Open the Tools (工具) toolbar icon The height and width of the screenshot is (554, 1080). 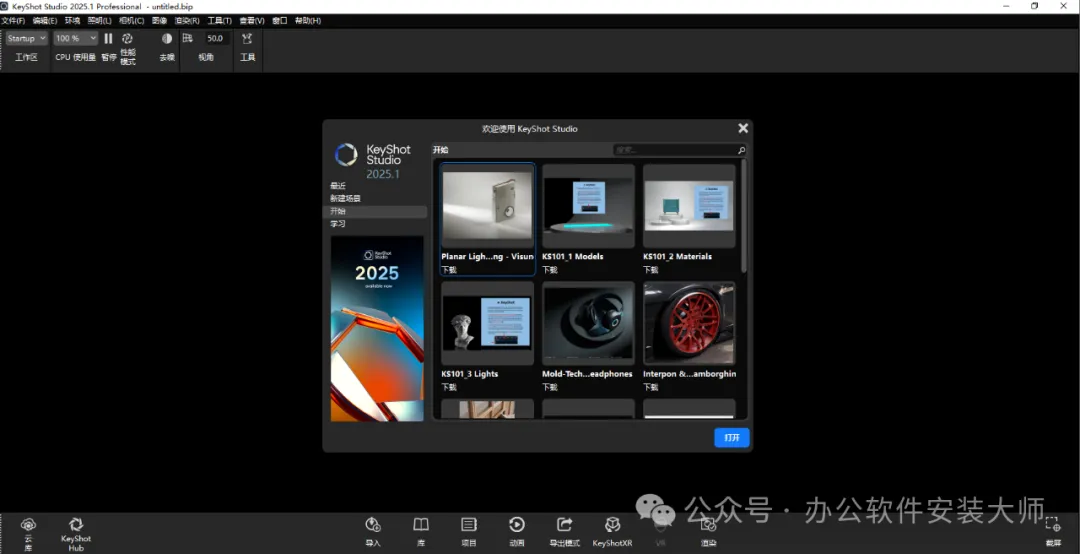(x=247, y=39)
